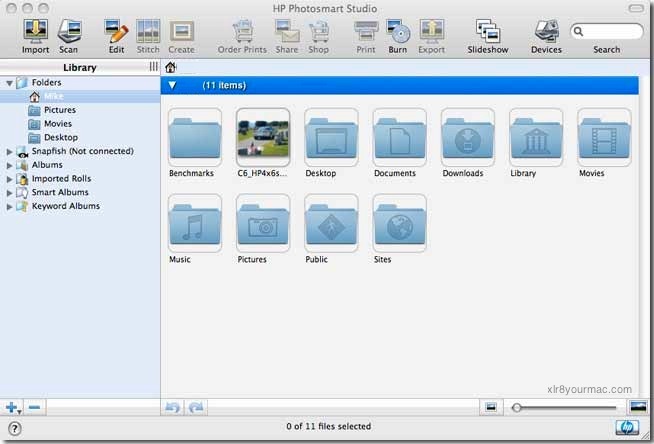This screenshot has height=444, width=654.
Task: Select Albums label in sidebar
Action: coord(47,165)
